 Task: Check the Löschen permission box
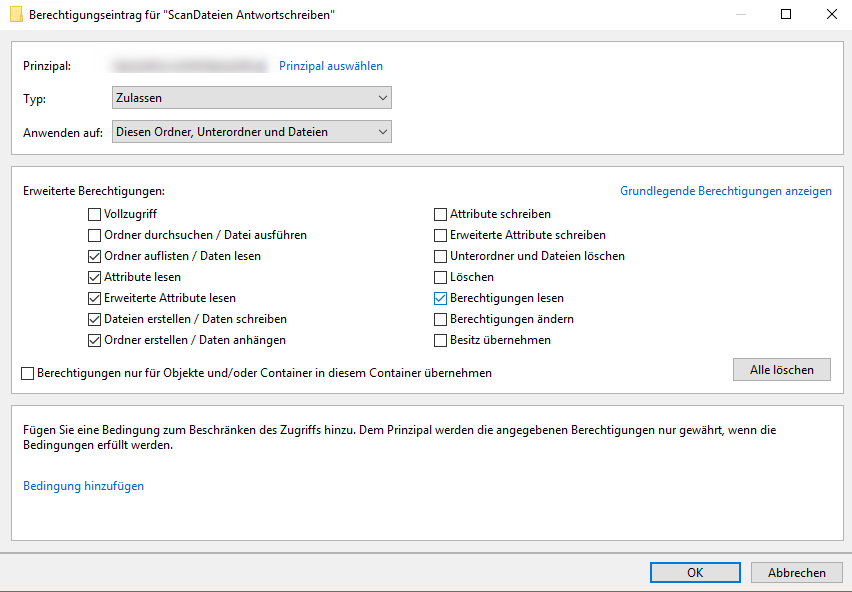pos(441,278)
